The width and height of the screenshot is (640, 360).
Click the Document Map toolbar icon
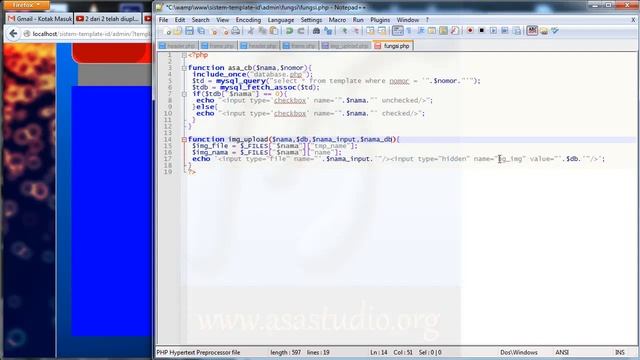pos(443,31)
